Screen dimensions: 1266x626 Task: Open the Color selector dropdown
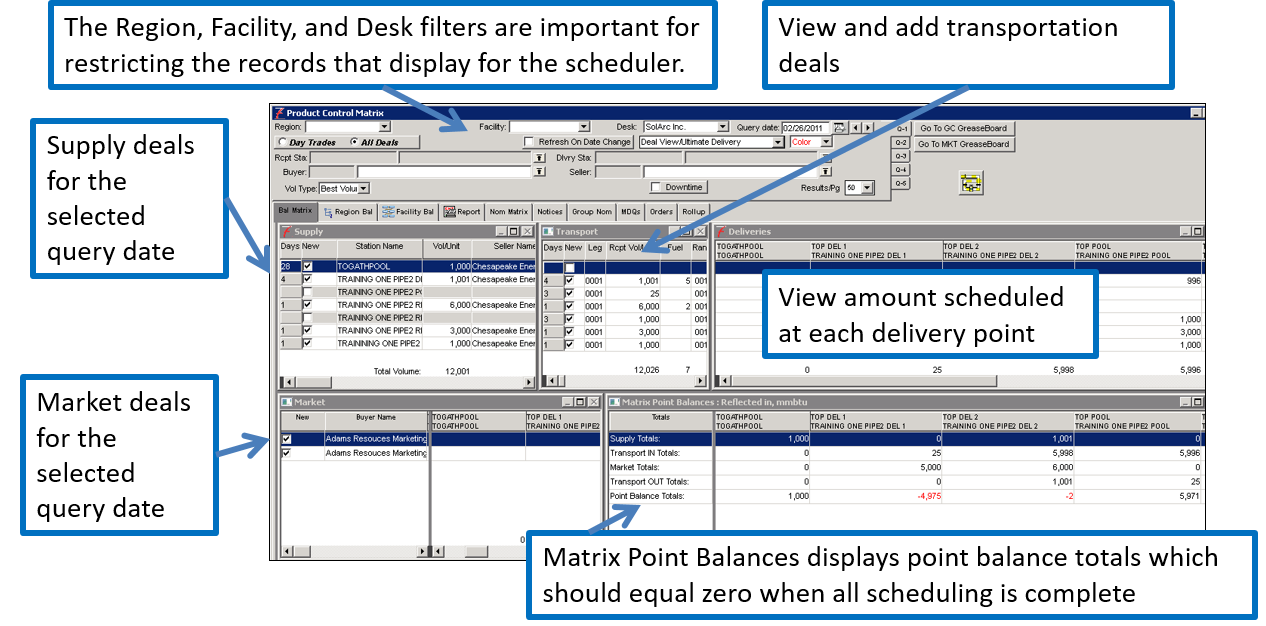tap(826, 143)
